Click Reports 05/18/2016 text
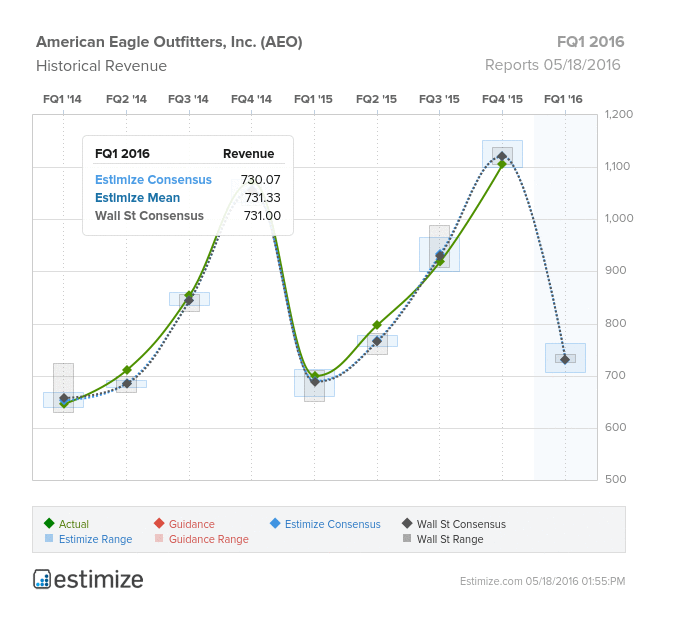The width and height of the screenshot is (675, 620). [553, 65]
